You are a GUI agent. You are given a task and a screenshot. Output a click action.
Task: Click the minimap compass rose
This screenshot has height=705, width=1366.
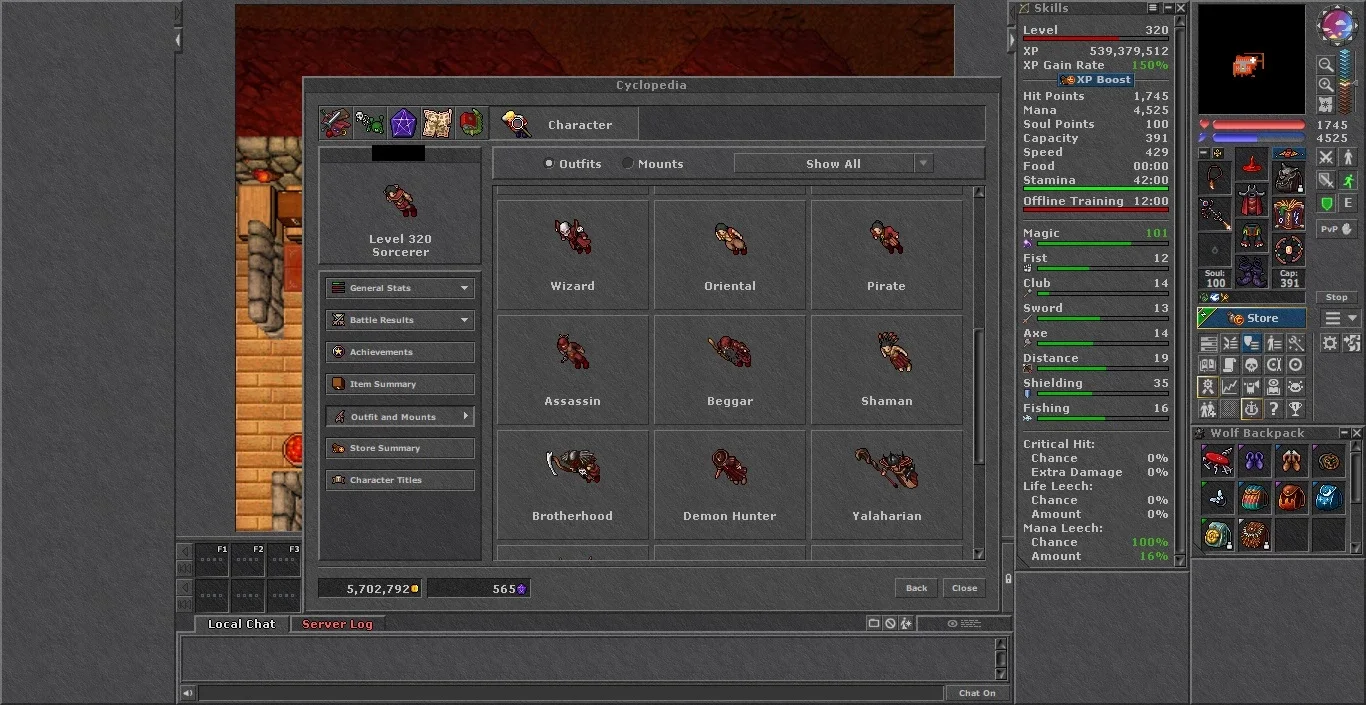(1337, 27)
